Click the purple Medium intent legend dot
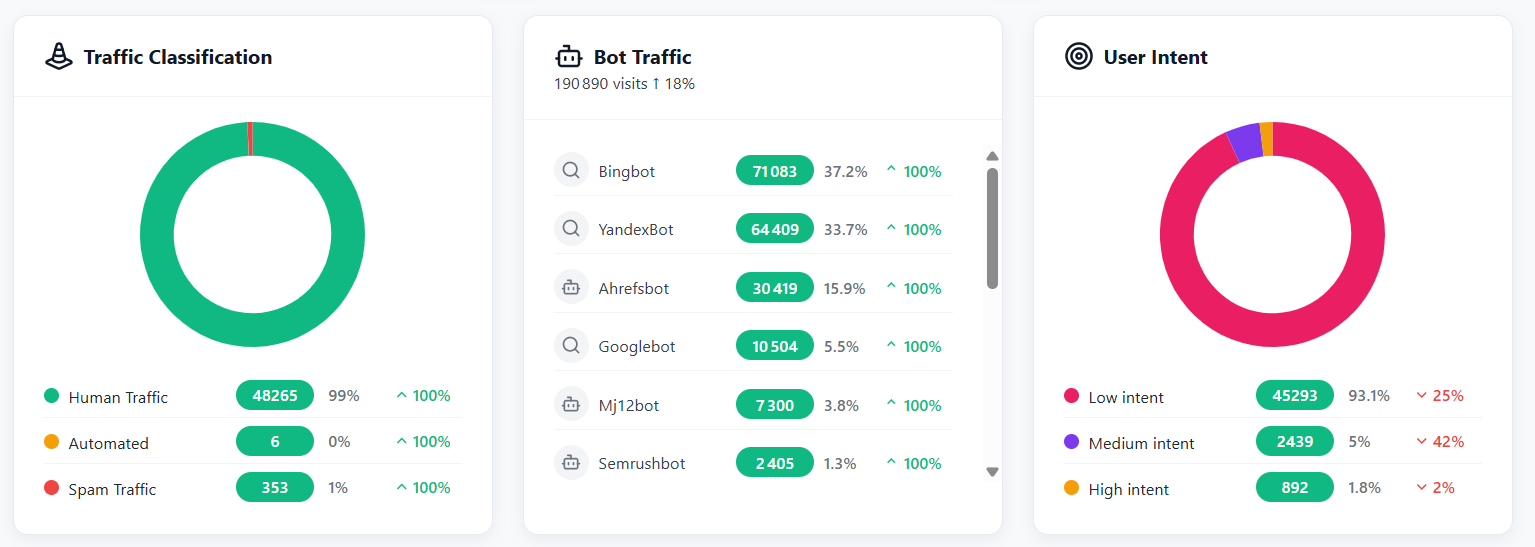The width and height of the screenshot is (1535, 547). click(x=1072, y=442)
